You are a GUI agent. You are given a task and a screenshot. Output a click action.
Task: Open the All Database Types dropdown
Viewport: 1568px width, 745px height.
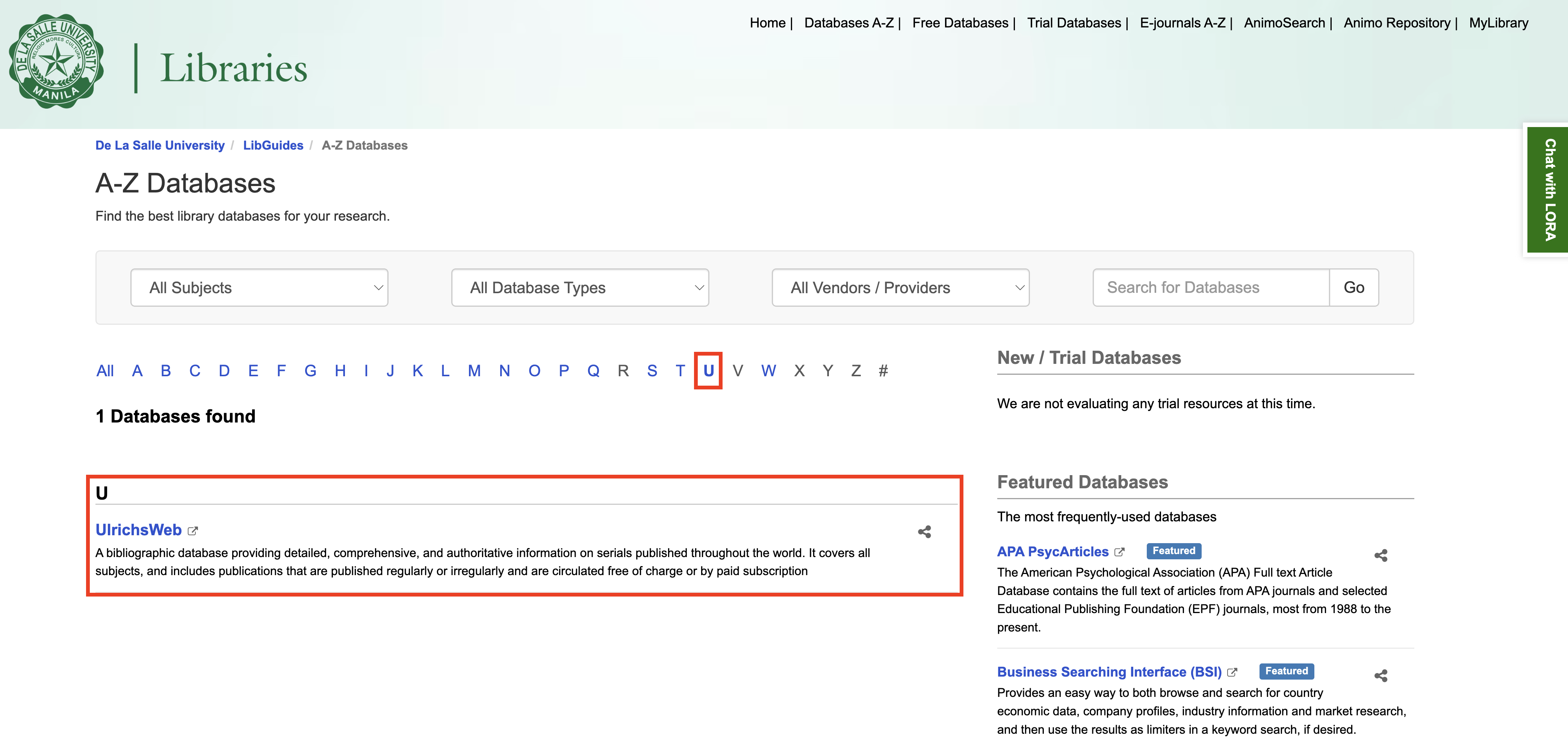(x=580, y=288)
